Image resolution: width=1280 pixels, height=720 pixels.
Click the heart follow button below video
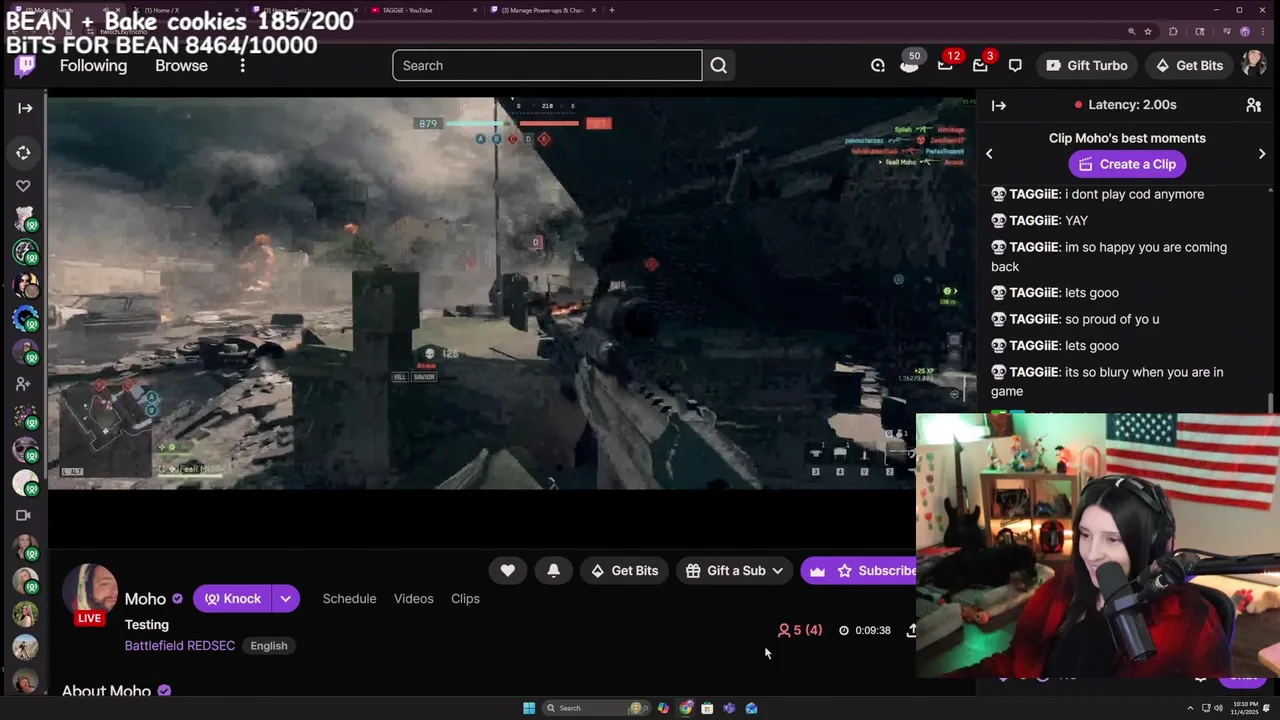point(508,571)
